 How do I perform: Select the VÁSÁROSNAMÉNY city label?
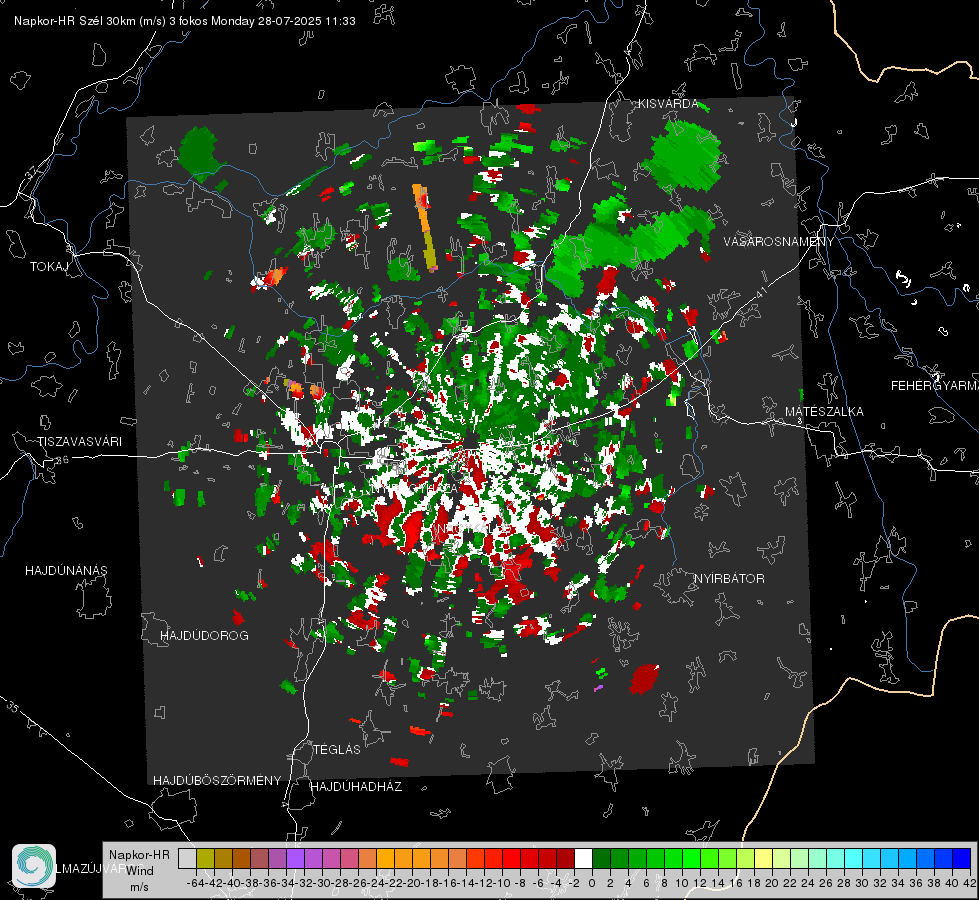point(779,242)
